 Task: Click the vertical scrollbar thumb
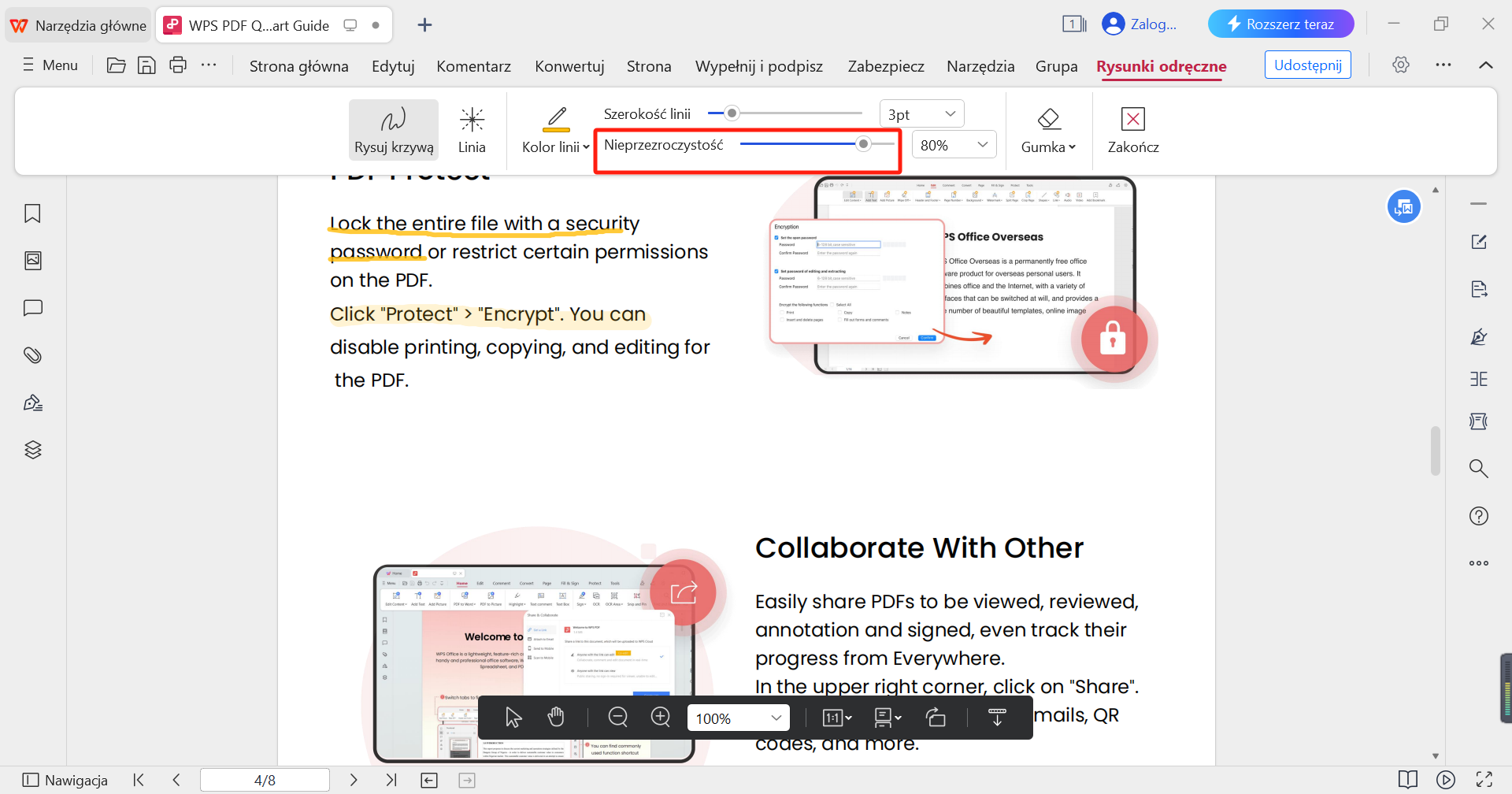tap(1436, 451)
